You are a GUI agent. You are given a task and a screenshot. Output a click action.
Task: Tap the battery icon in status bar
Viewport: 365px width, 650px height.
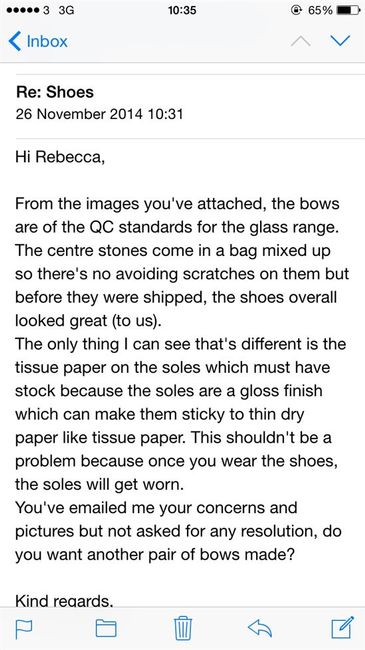[x=347, y=10]
